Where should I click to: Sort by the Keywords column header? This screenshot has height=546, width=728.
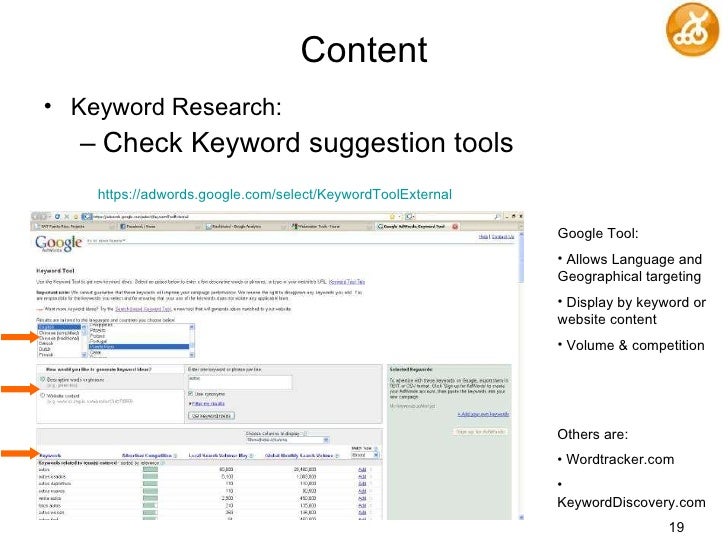pos(50,456)
